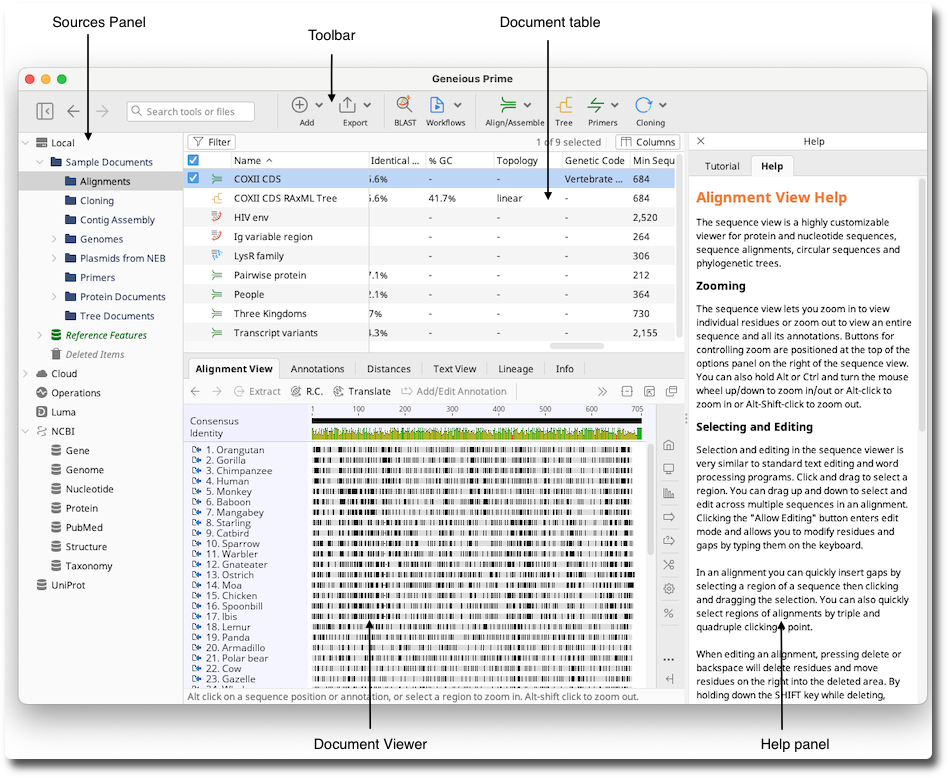Click the three dots more options icon
The width and height of the screenshot is (949, 778).
click(669, 659)
